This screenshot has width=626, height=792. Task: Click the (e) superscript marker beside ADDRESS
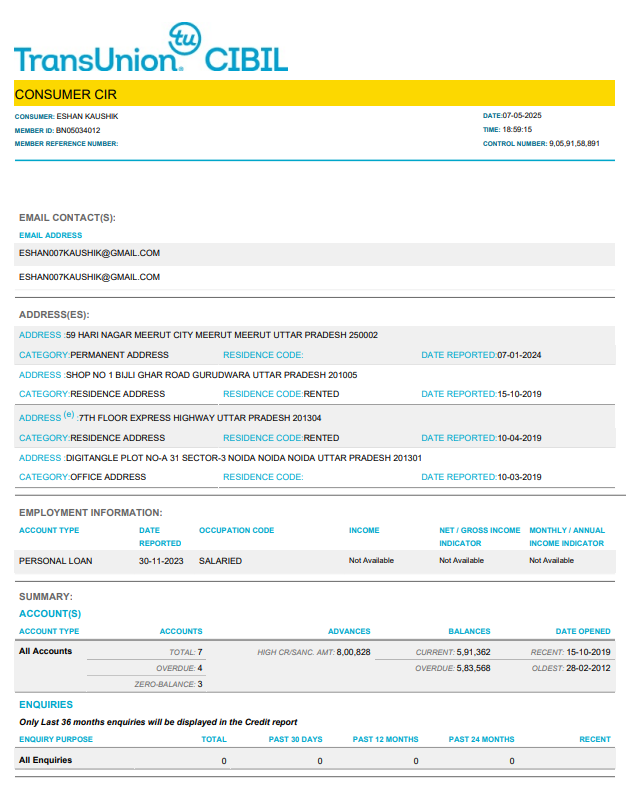69,415
